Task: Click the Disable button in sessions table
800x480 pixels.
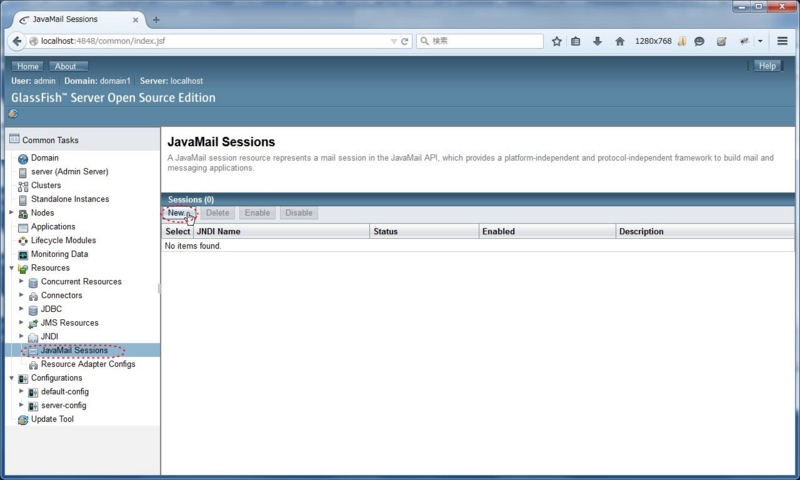Action: (298, 213)
